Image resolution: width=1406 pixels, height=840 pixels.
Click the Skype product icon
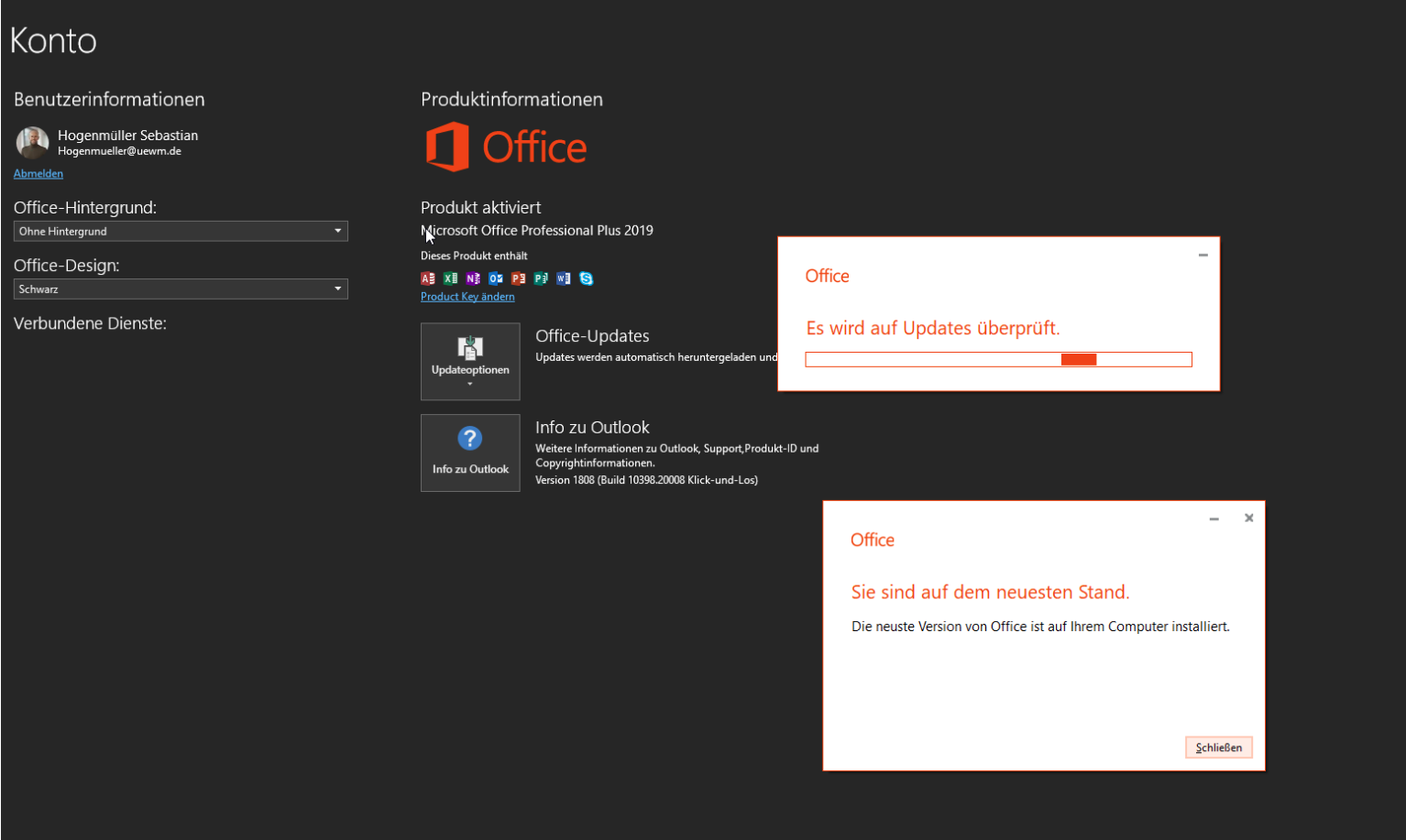pos(587,278)
